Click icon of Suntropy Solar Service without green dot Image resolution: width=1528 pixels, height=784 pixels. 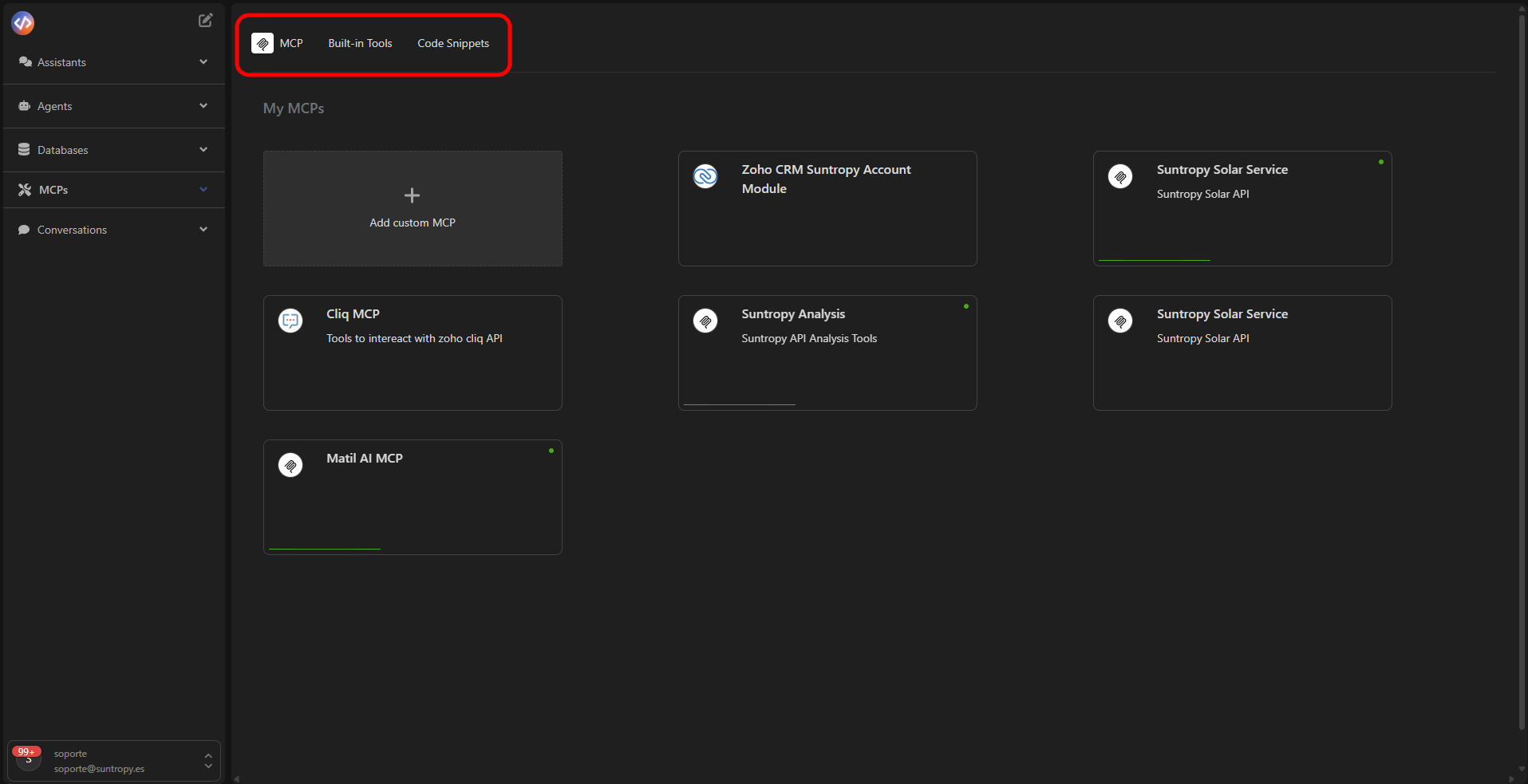pyautogui.click(x=1120, y=321)
